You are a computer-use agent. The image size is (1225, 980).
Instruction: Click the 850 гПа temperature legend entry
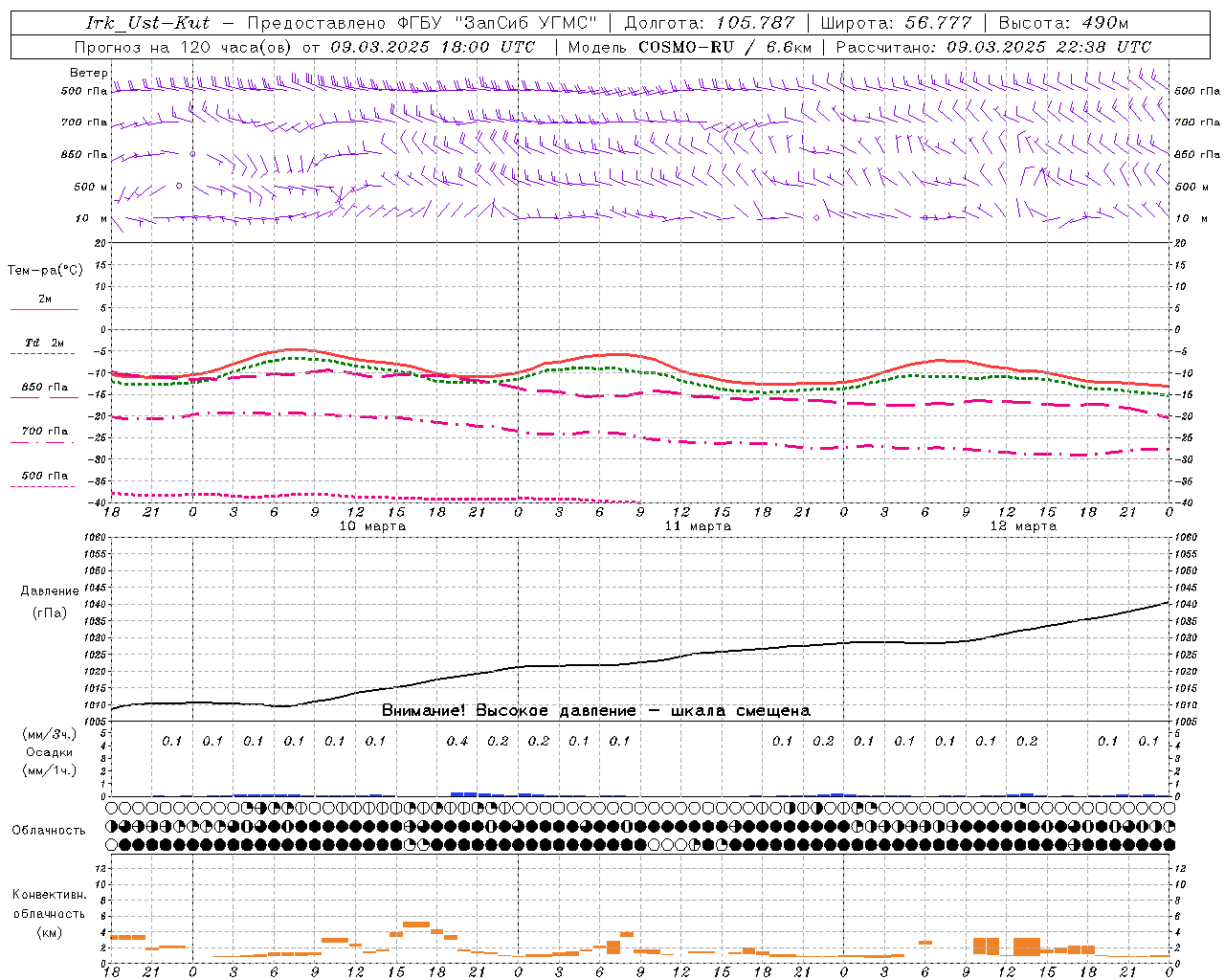coord(44,388)
